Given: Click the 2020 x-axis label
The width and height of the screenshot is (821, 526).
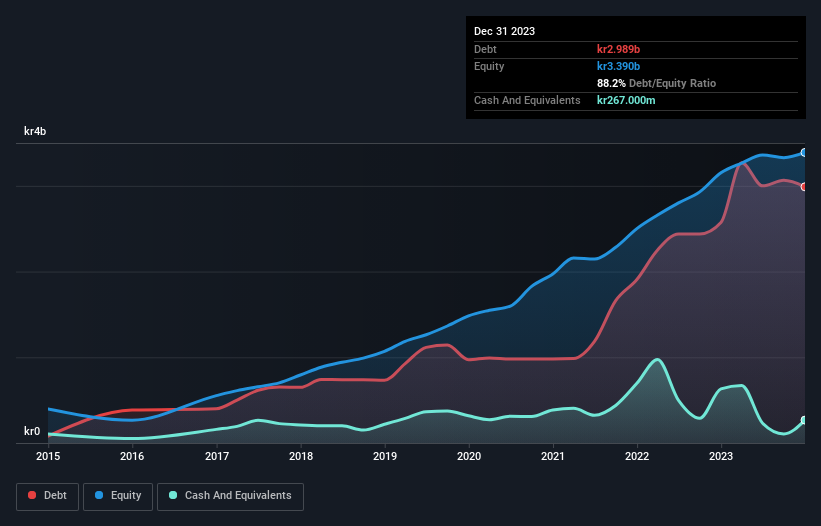Looking at the screenshot, I should coord(469,456).
